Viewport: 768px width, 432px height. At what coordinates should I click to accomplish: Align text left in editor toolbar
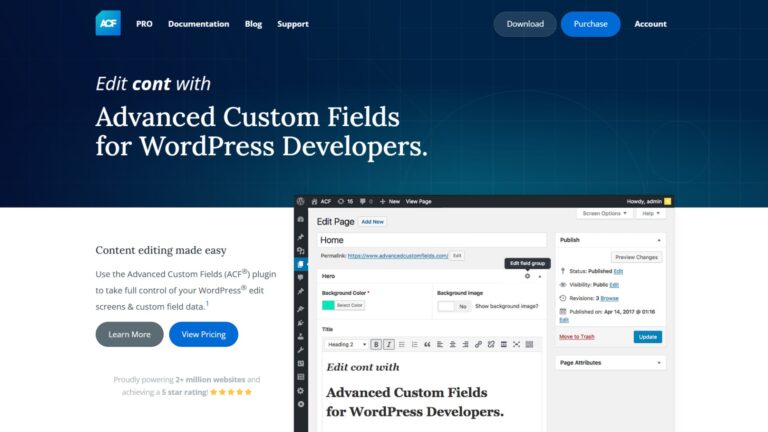[x=440, y=344]
